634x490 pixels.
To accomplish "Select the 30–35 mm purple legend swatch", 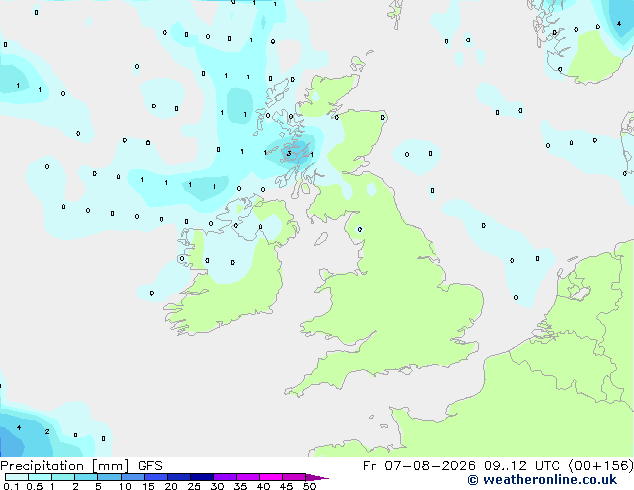I will click(224, 477).
